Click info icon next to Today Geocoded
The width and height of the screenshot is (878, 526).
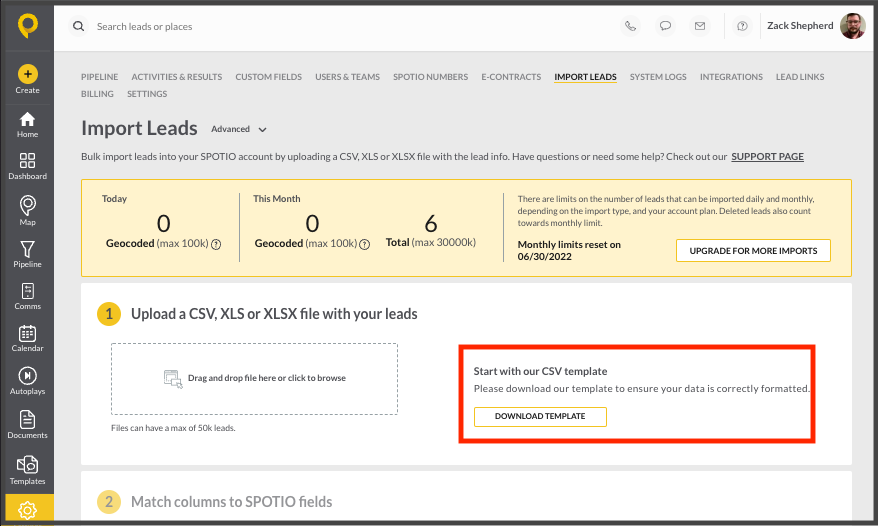[216, 244]
